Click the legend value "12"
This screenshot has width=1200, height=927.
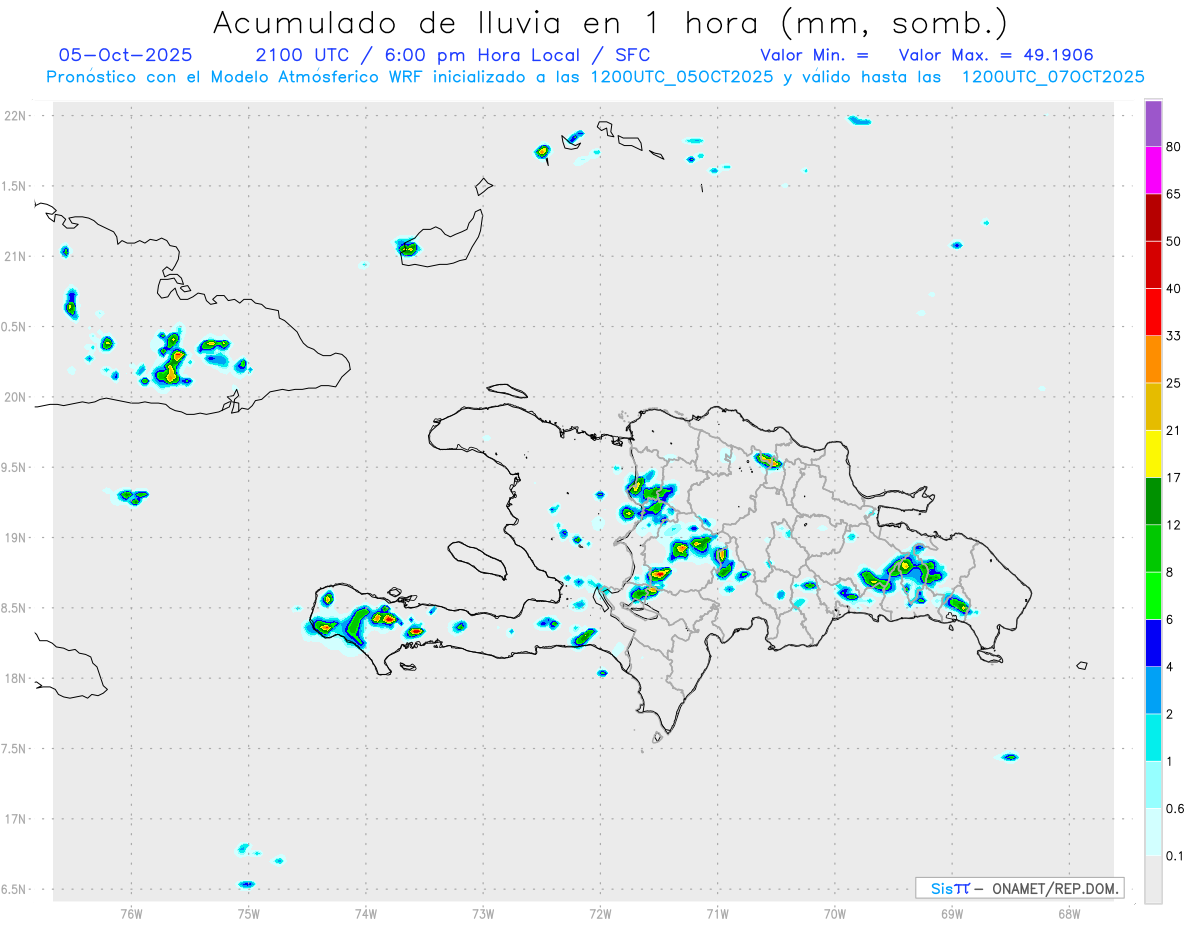(x=1174, y=525)
